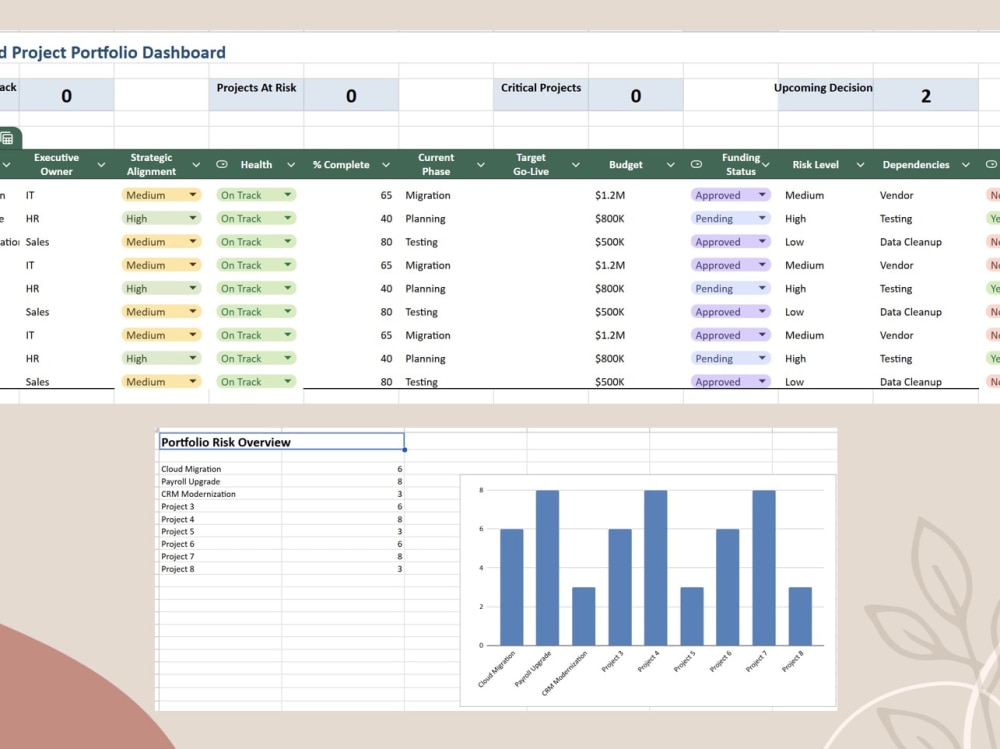Open the Dependencies column filter chevron

[x=966, y=165]
